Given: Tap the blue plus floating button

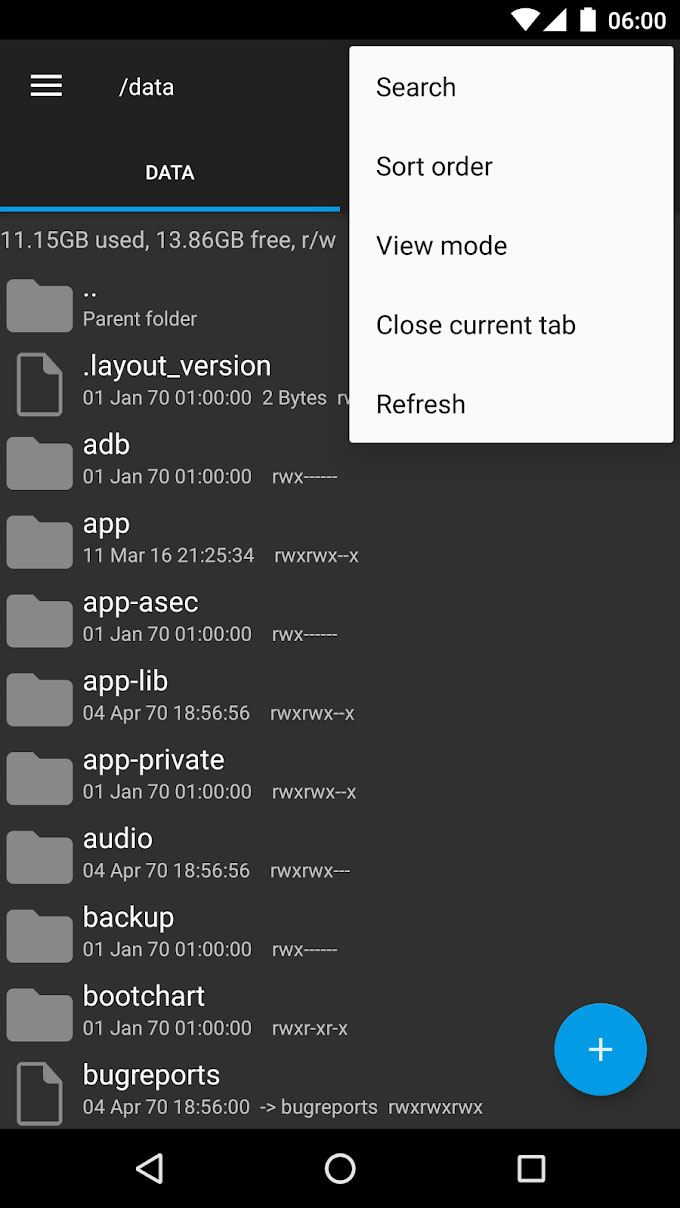Looking at the screenshot, I should click(600, 1049).
